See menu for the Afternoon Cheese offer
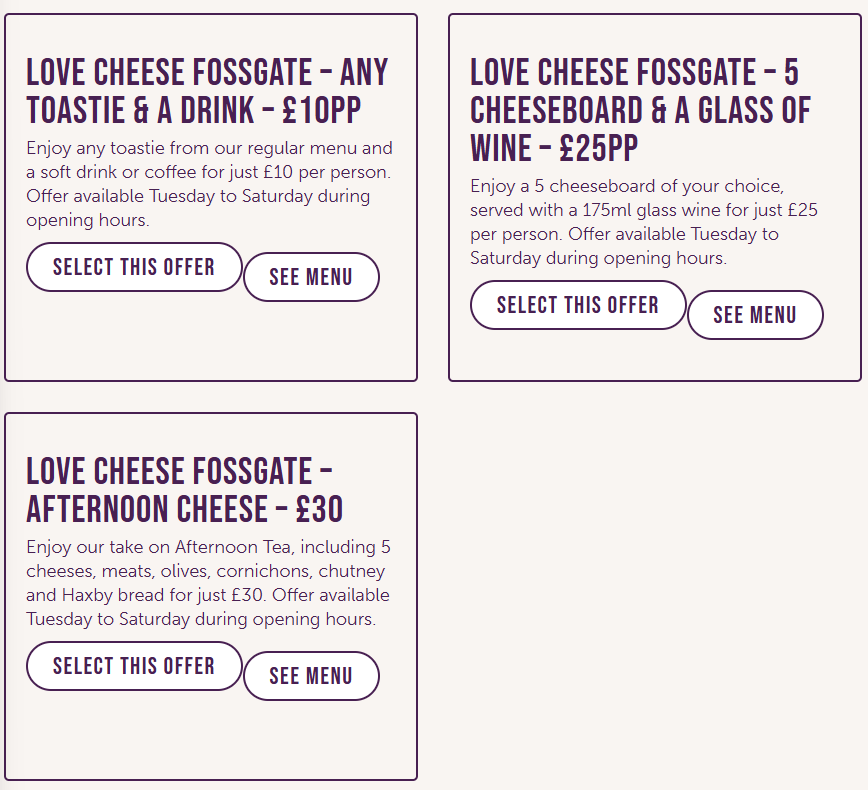The image size is (868, 790). pyautogui.click(x=311, y=676)
